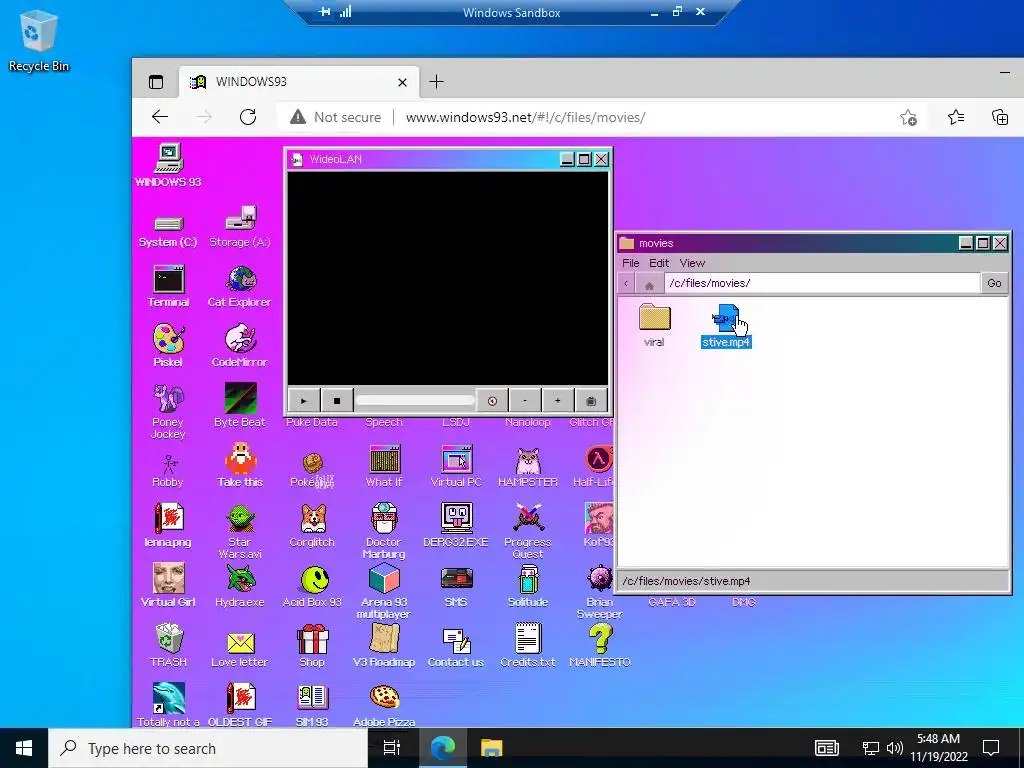
Task: Click Microsoft Edge taskbar icon
Action: point(443,748)
